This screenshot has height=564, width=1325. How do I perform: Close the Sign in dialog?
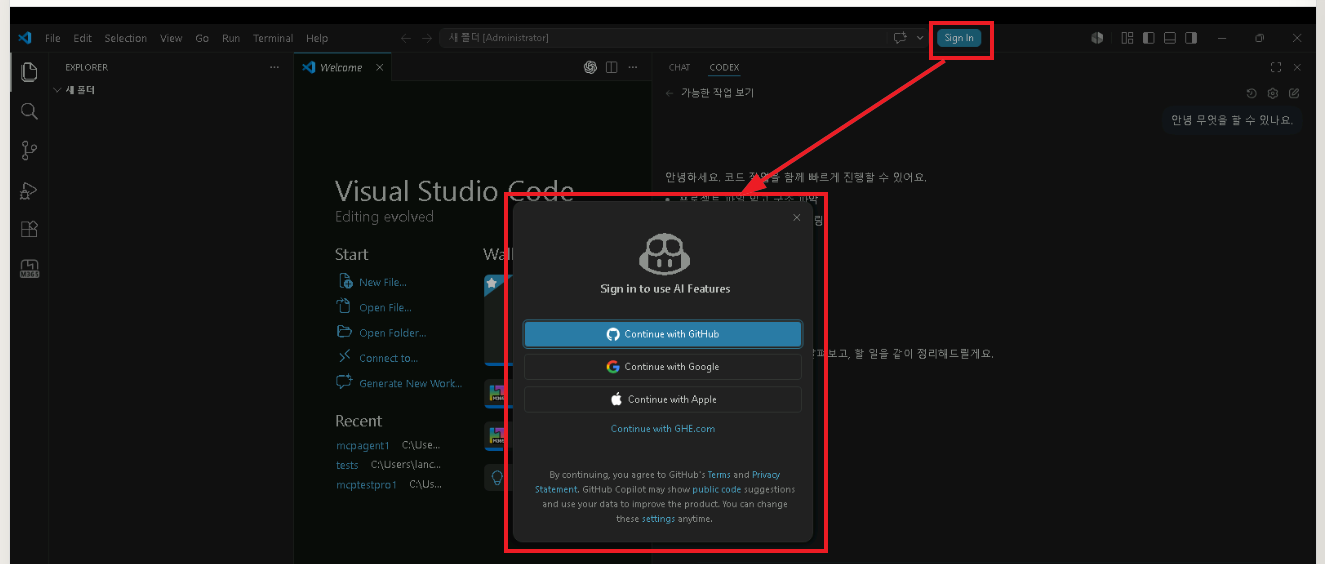tap(796, 217)
